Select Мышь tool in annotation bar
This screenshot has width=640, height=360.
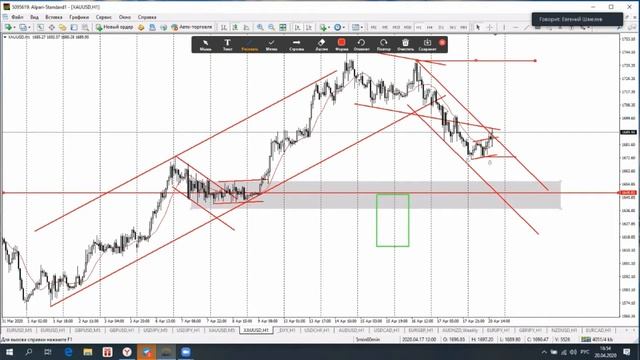point(205,45)
